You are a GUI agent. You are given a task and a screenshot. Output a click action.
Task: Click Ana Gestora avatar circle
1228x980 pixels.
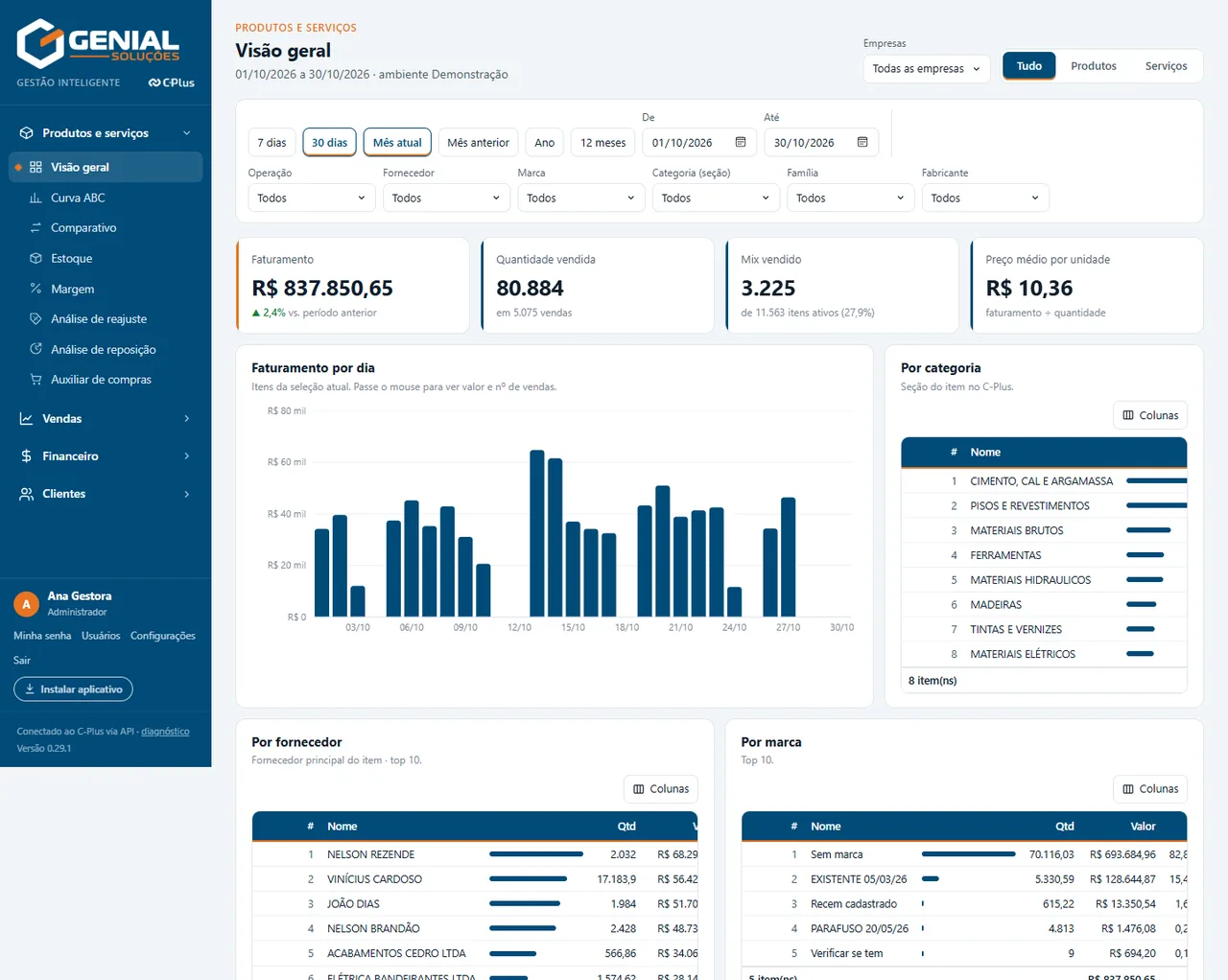(26, 604)
